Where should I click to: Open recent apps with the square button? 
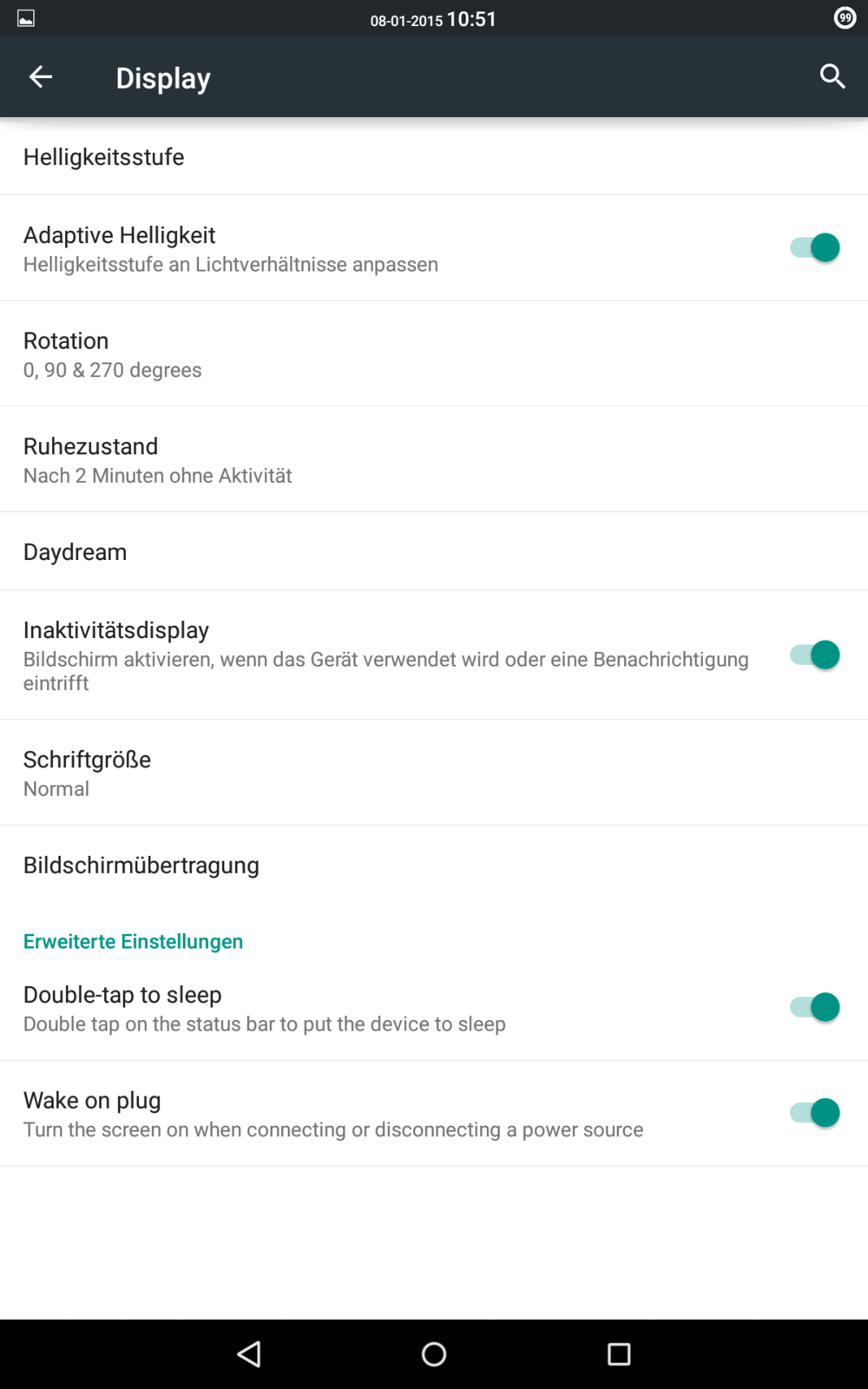click(x=619, y=1354)
